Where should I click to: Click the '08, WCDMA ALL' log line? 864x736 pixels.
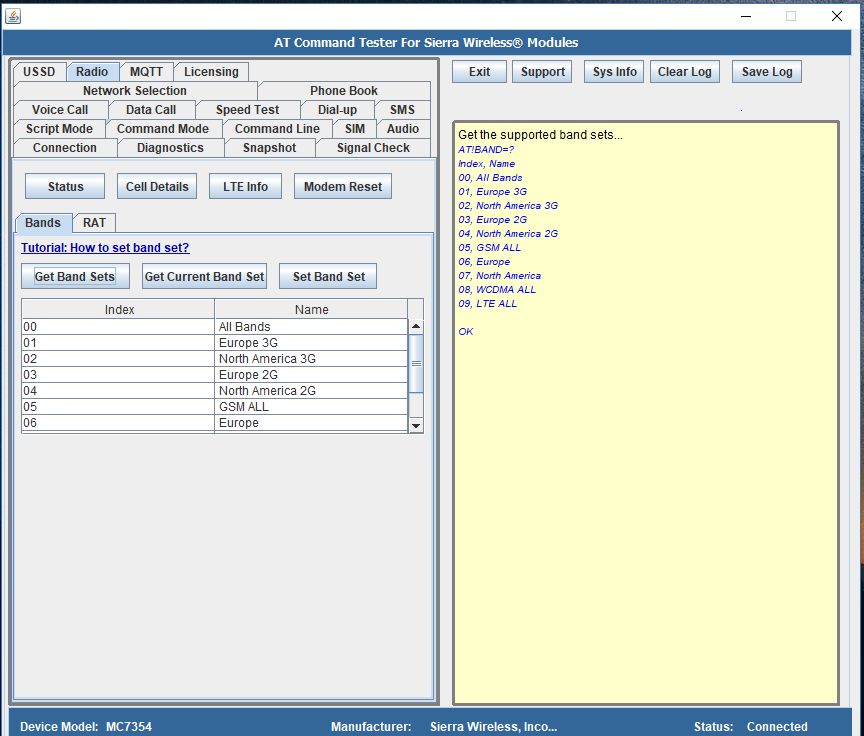point(497,290)
